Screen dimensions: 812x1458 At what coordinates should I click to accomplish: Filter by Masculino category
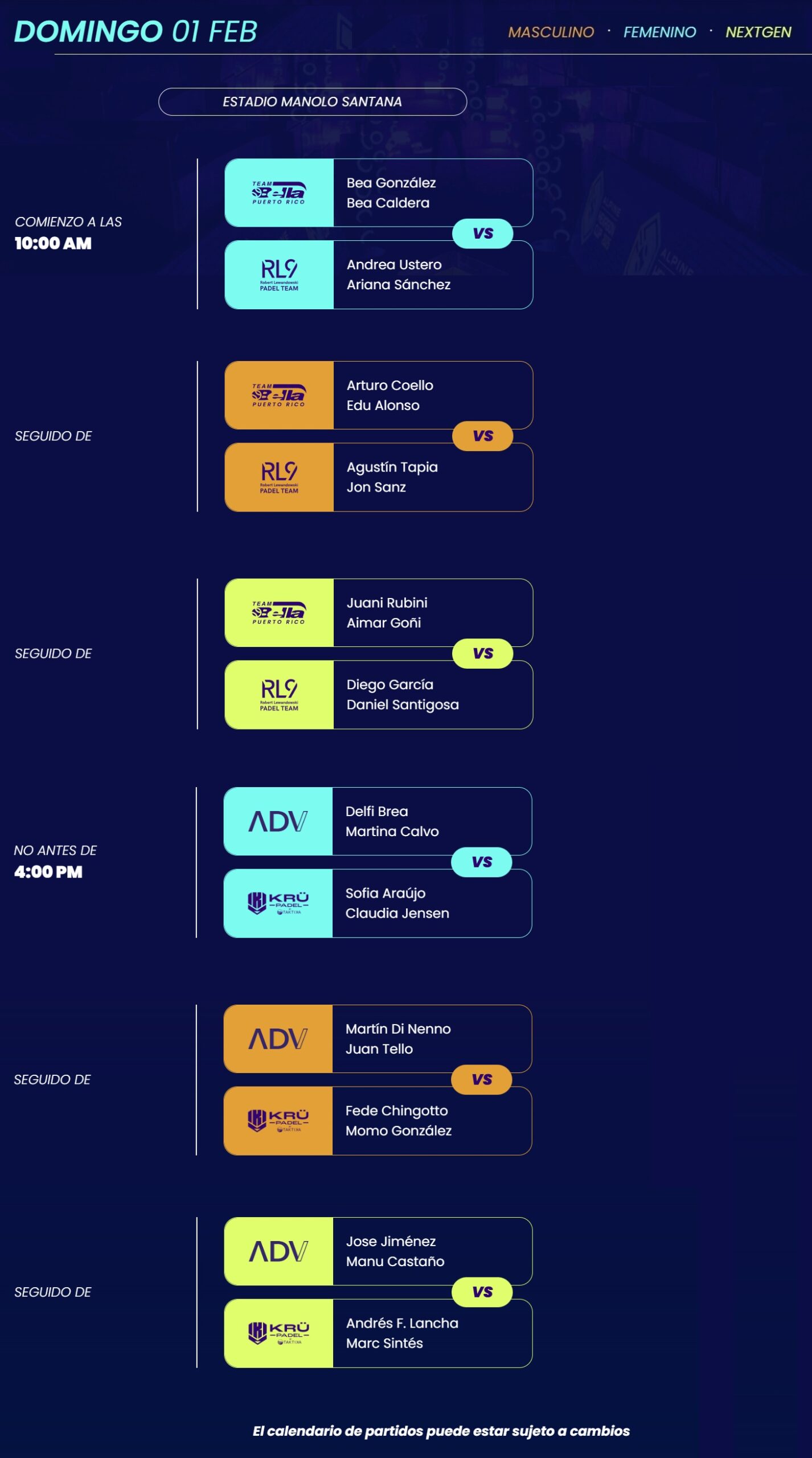click(x=551, y=32)
